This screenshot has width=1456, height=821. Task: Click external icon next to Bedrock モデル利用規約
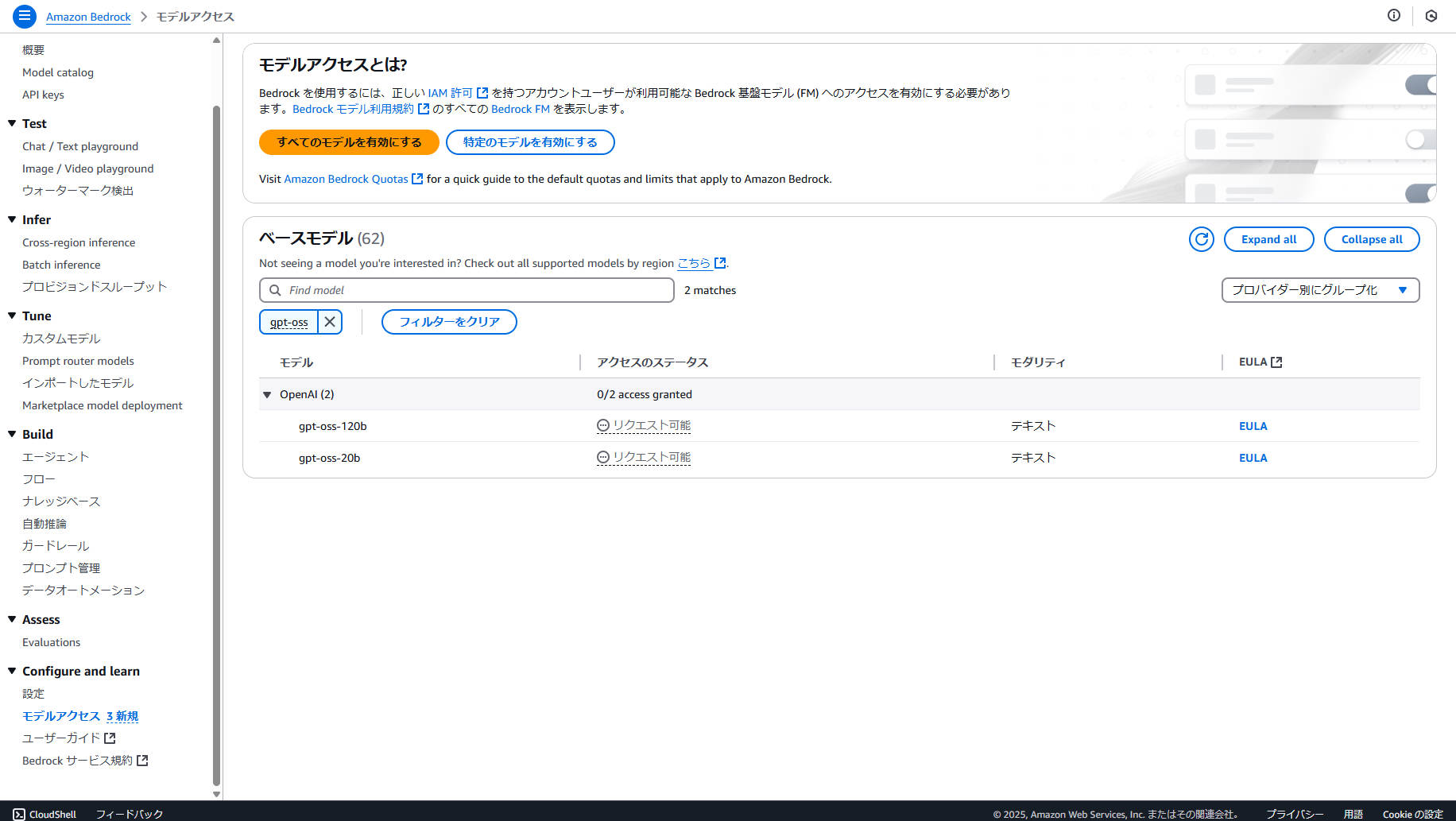pos(424,109)
